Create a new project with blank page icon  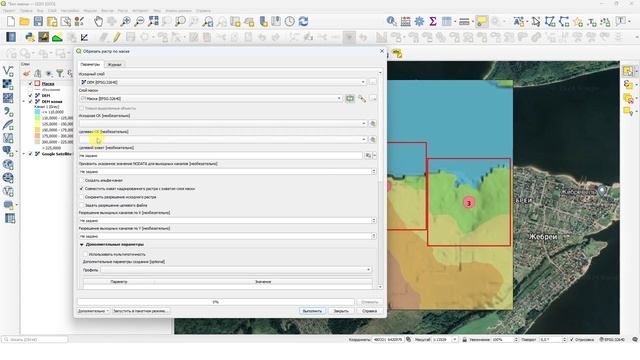(x=11, y=22)
